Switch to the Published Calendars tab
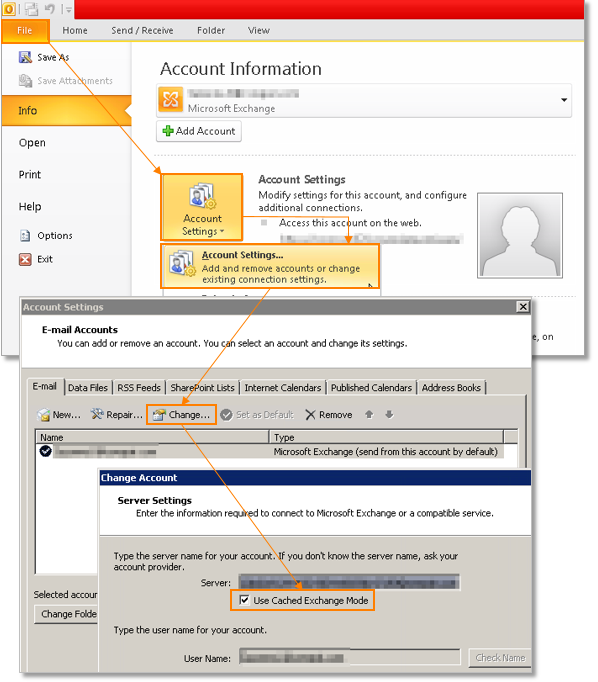Image resolution: width=598 pixels, height=682 pixels. 371,388
